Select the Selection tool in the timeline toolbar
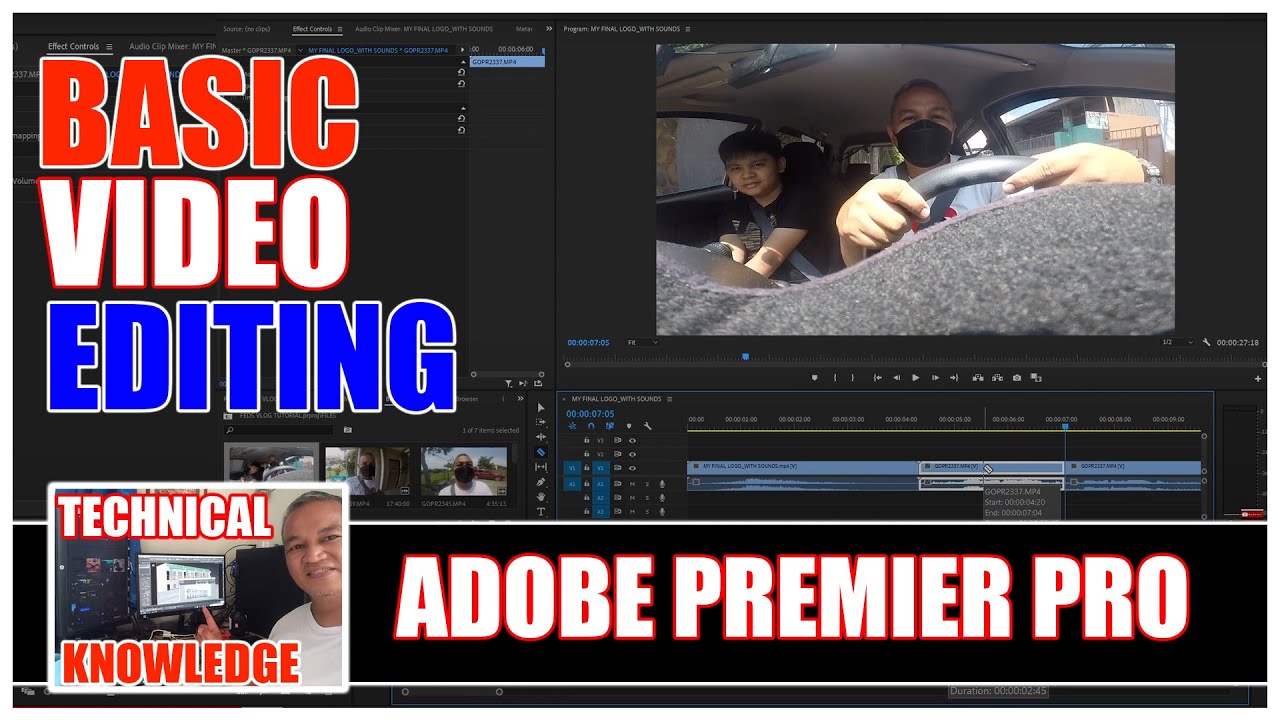This screenshot has height=720, width=1280. [x=541, y=408]
